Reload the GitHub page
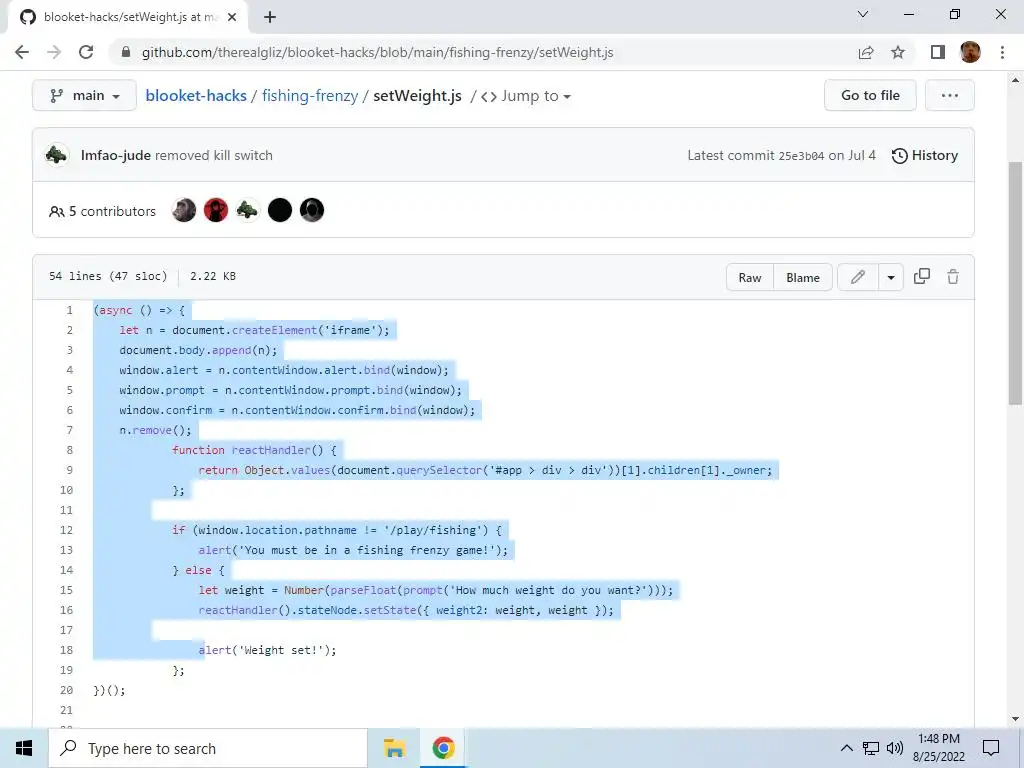Screen dimensions: 1024x768 pos(86,52)
